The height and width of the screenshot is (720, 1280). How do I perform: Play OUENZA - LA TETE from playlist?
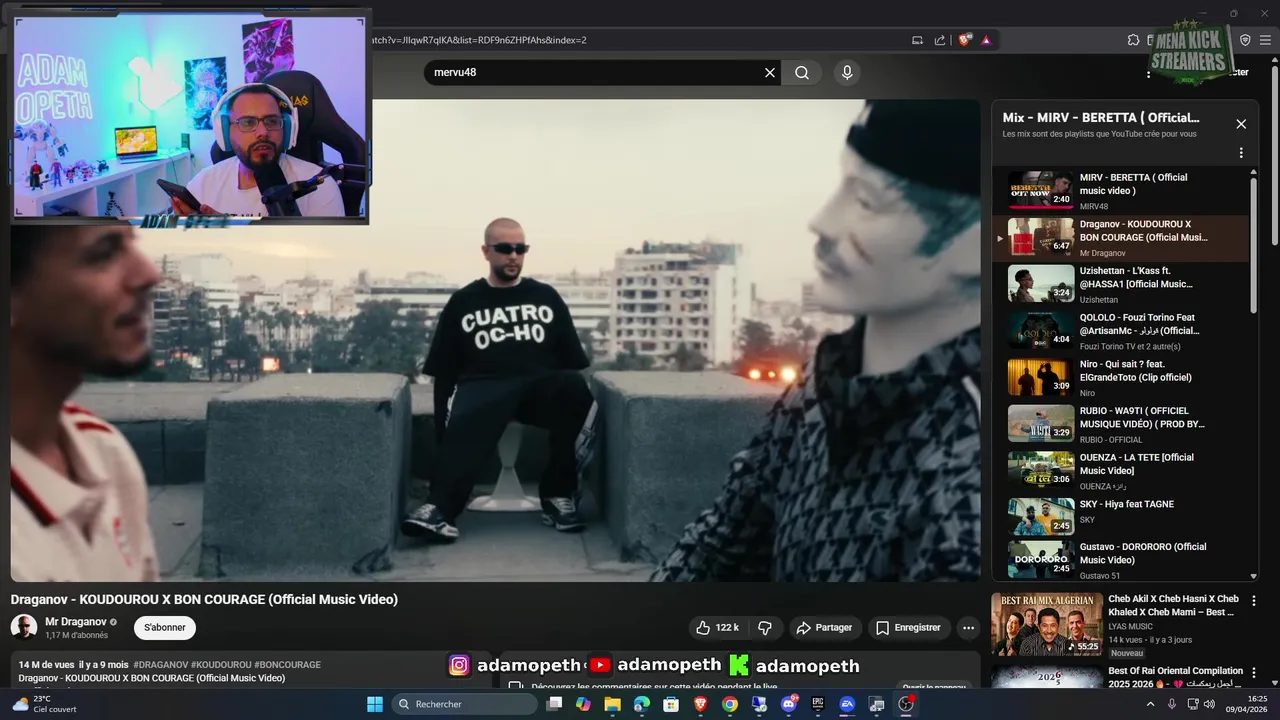pos(1120,471)
